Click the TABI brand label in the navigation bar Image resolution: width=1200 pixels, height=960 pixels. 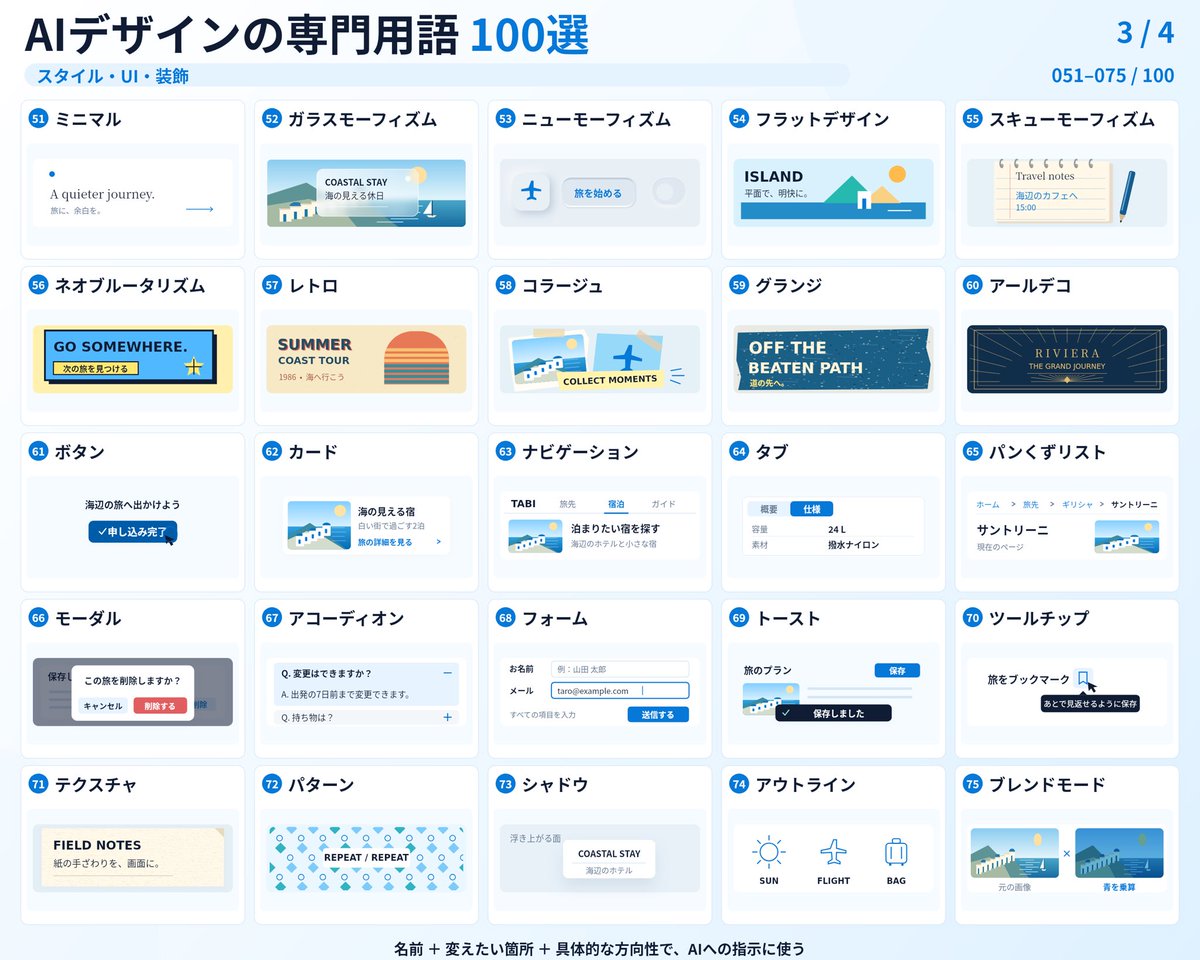[x=523, y=504]
